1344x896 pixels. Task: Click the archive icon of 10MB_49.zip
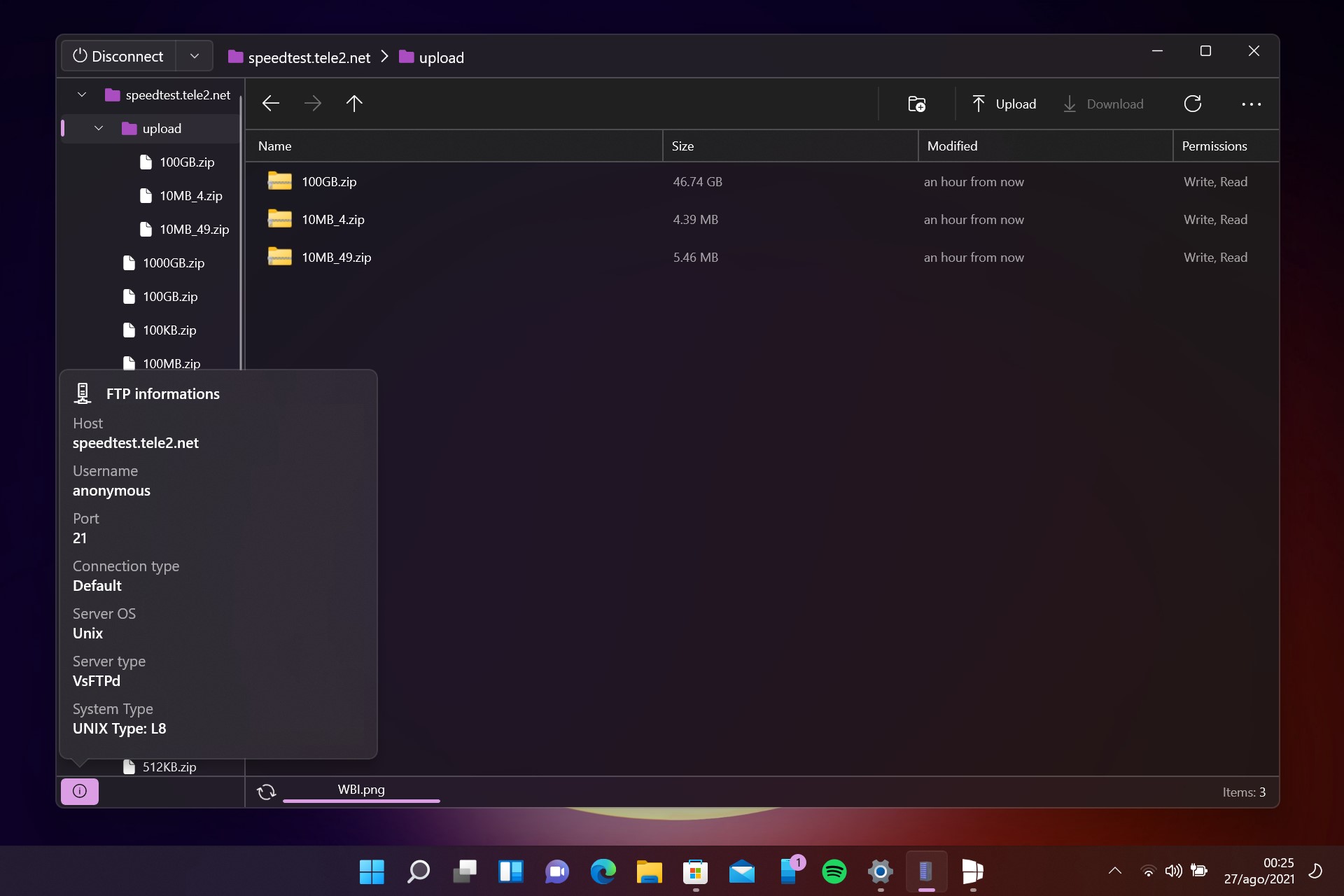[x=279, y=256]
